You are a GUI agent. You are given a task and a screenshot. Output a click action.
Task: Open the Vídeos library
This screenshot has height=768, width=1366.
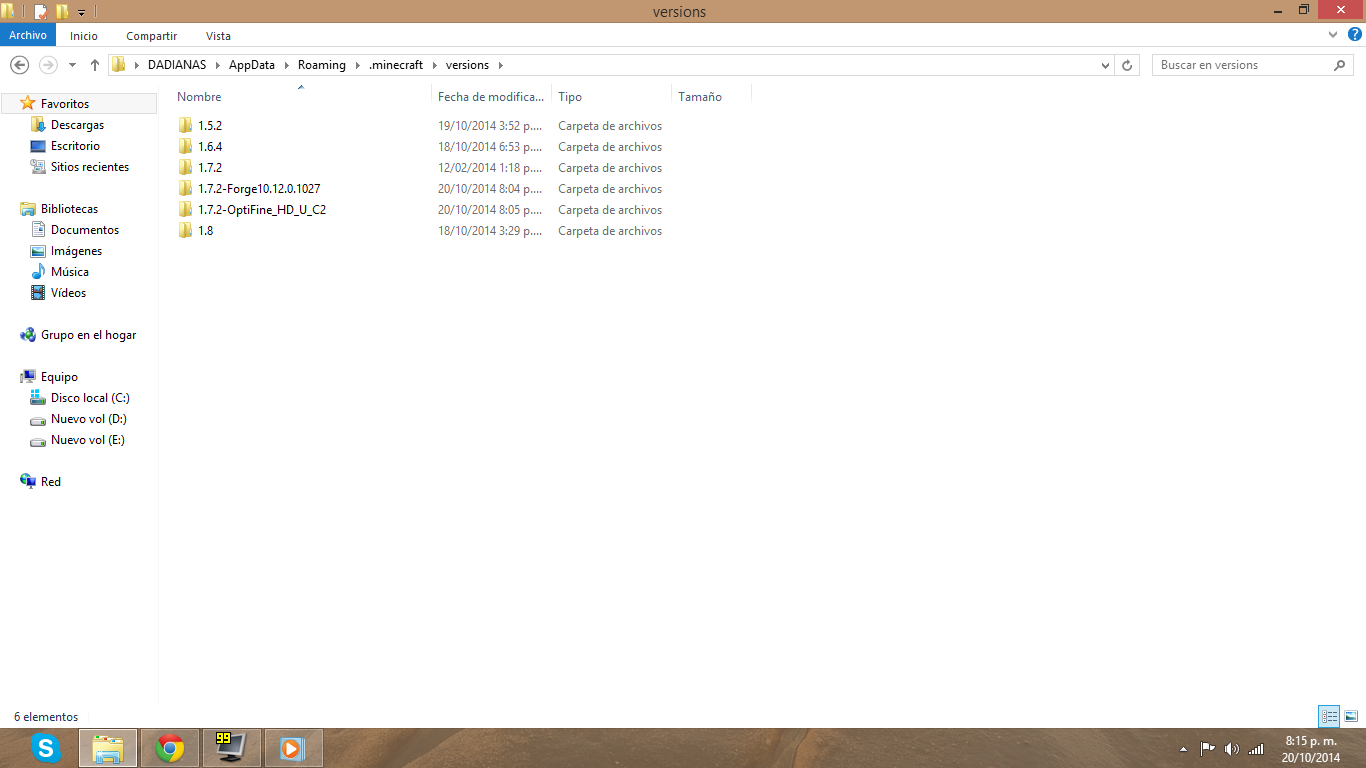pyautogui.click(x=68, y=293)
